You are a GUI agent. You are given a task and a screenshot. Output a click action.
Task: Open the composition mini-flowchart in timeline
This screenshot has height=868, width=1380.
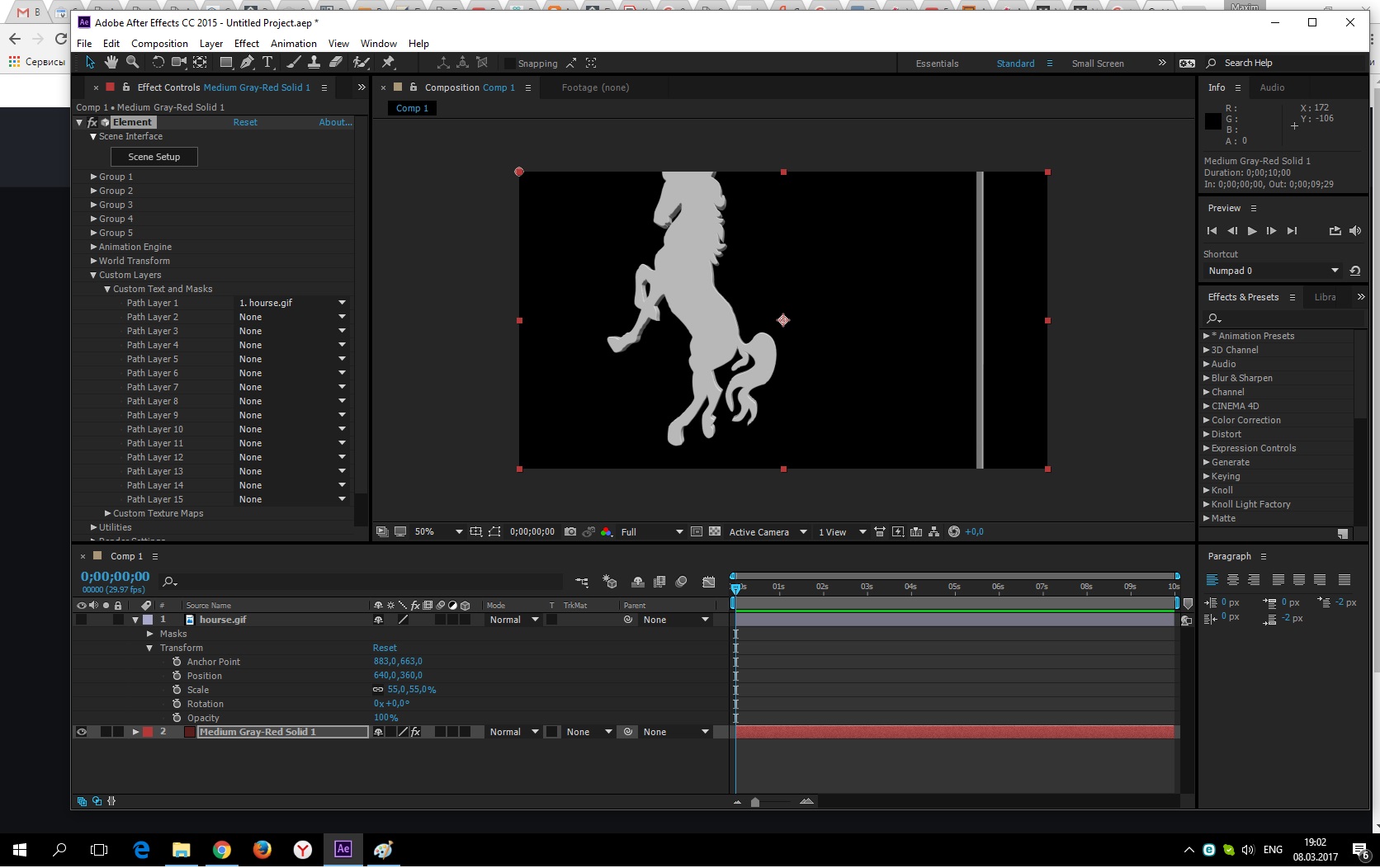pyautogui.click(x=582, y=583)
